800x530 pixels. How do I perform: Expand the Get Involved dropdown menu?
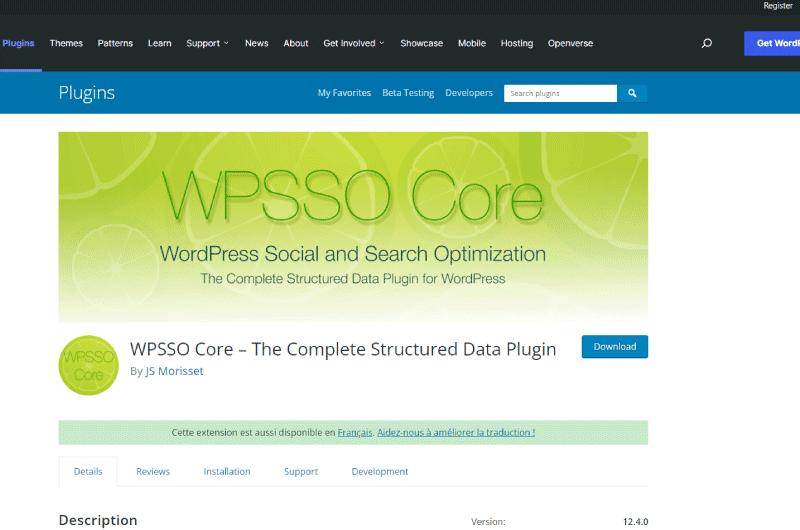354,43
